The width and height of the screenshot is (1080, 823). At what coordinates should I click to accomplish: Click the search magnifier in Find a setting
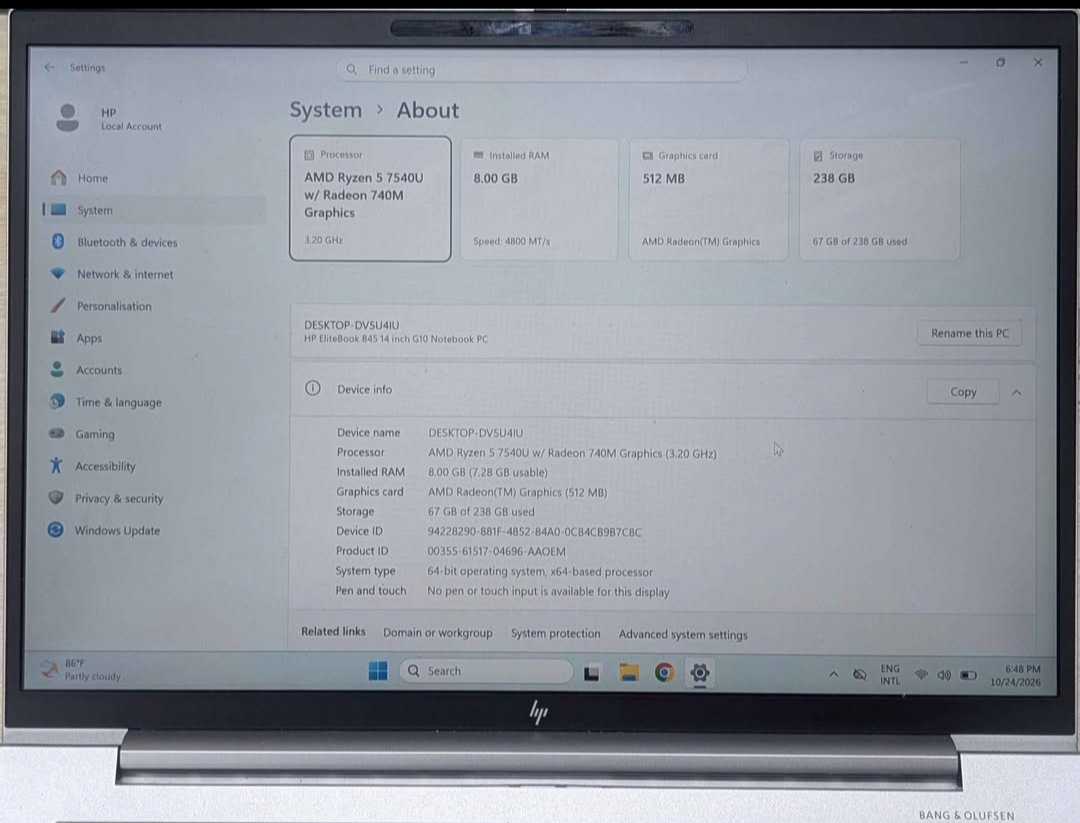click(351, 70)
